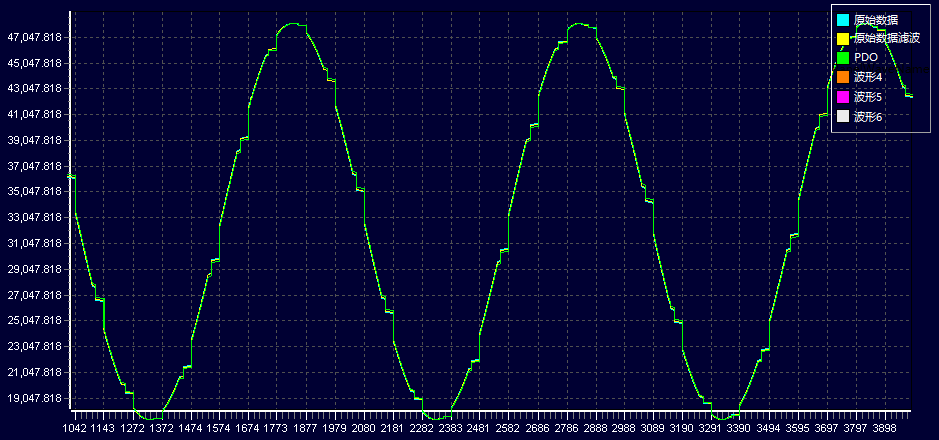Click the 波形5 legend text
939x440 pixels.
(868, 97)
